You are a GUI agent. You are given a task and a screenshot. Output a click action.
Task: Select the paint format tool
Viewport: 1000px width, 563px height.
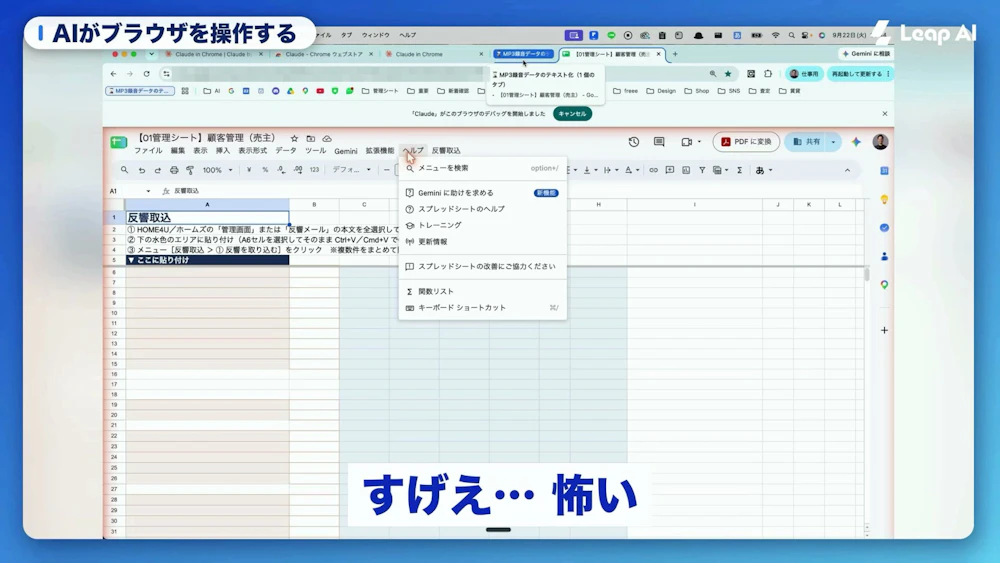pyautogui.click(x=190, y=170)
